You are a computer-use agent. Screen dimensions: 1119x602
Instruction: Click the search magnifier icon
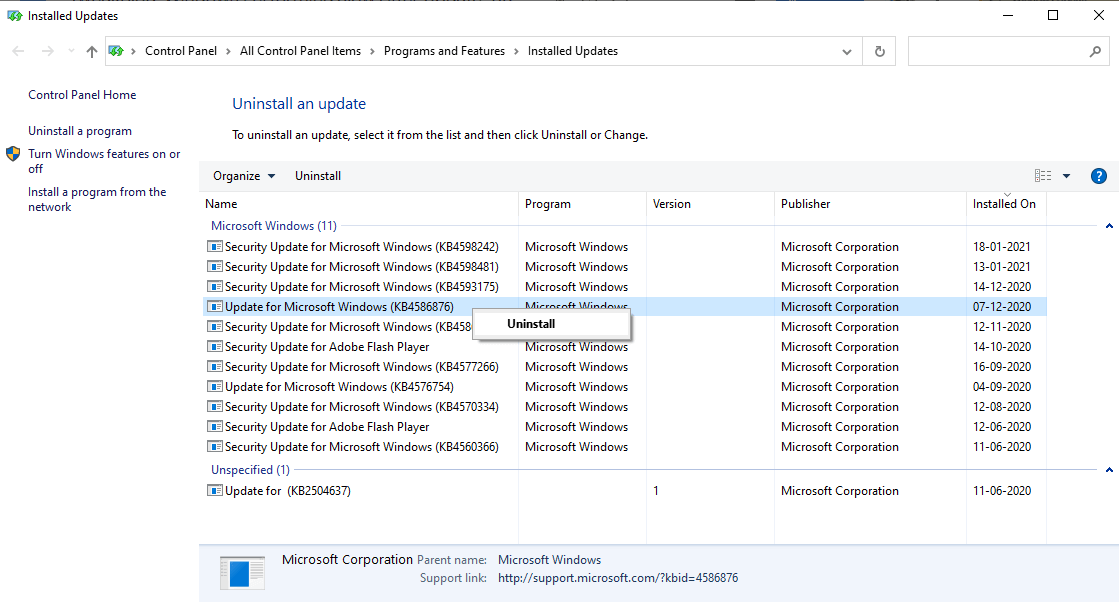1095,51
